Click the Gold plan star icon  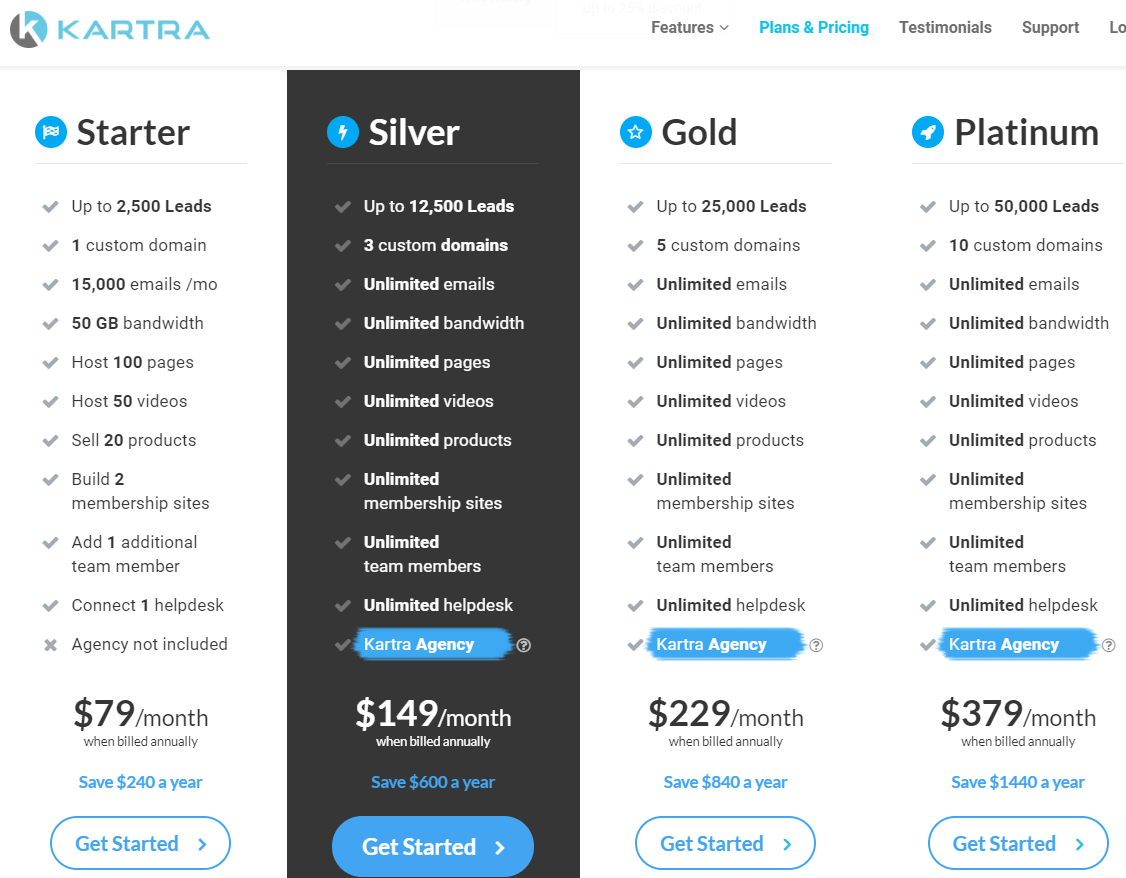point(636,132)
